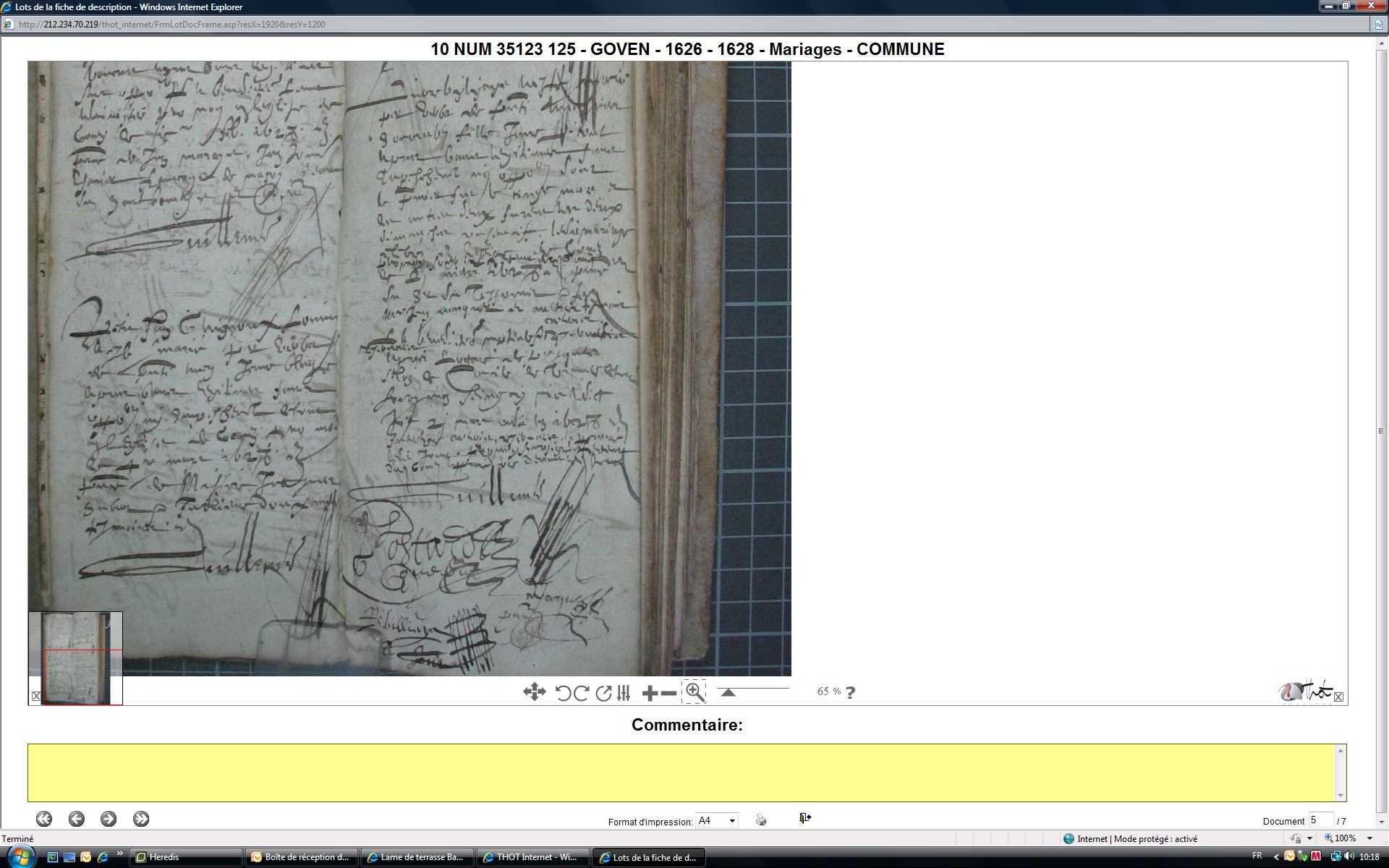The width and height of the screenshot is (1389, 868).
Task: Click the zoom level slider handle
Action: point(729,692)
